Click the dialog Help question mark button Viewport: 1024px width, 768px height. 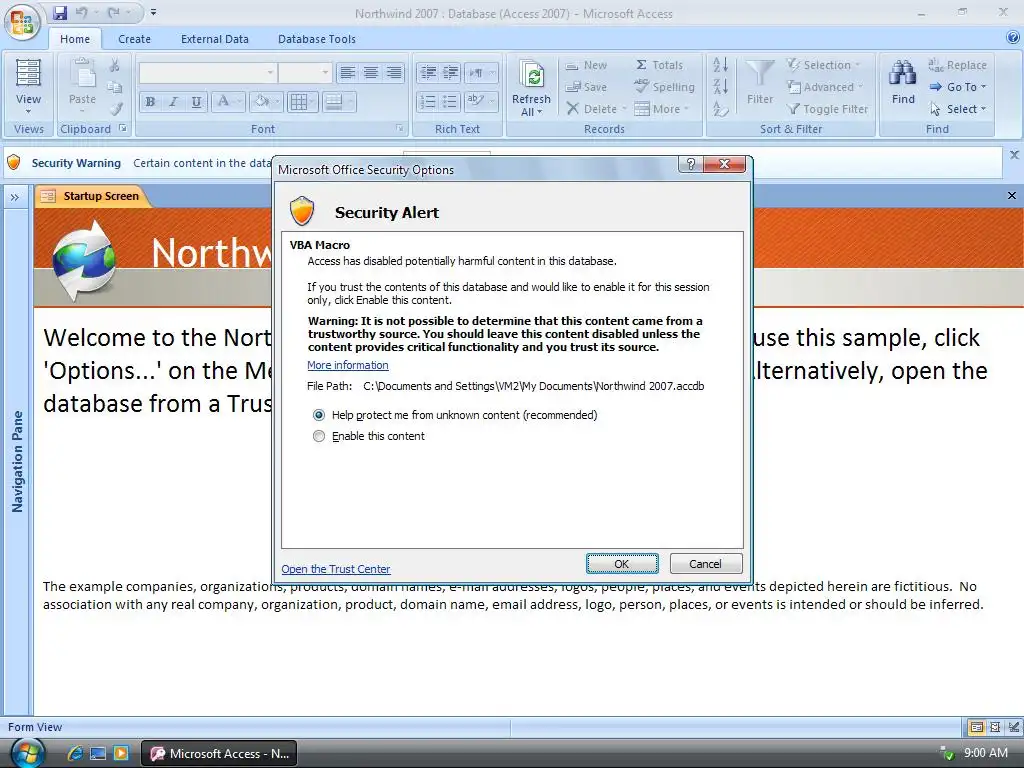pyautogui.click(x=691, y=164)
